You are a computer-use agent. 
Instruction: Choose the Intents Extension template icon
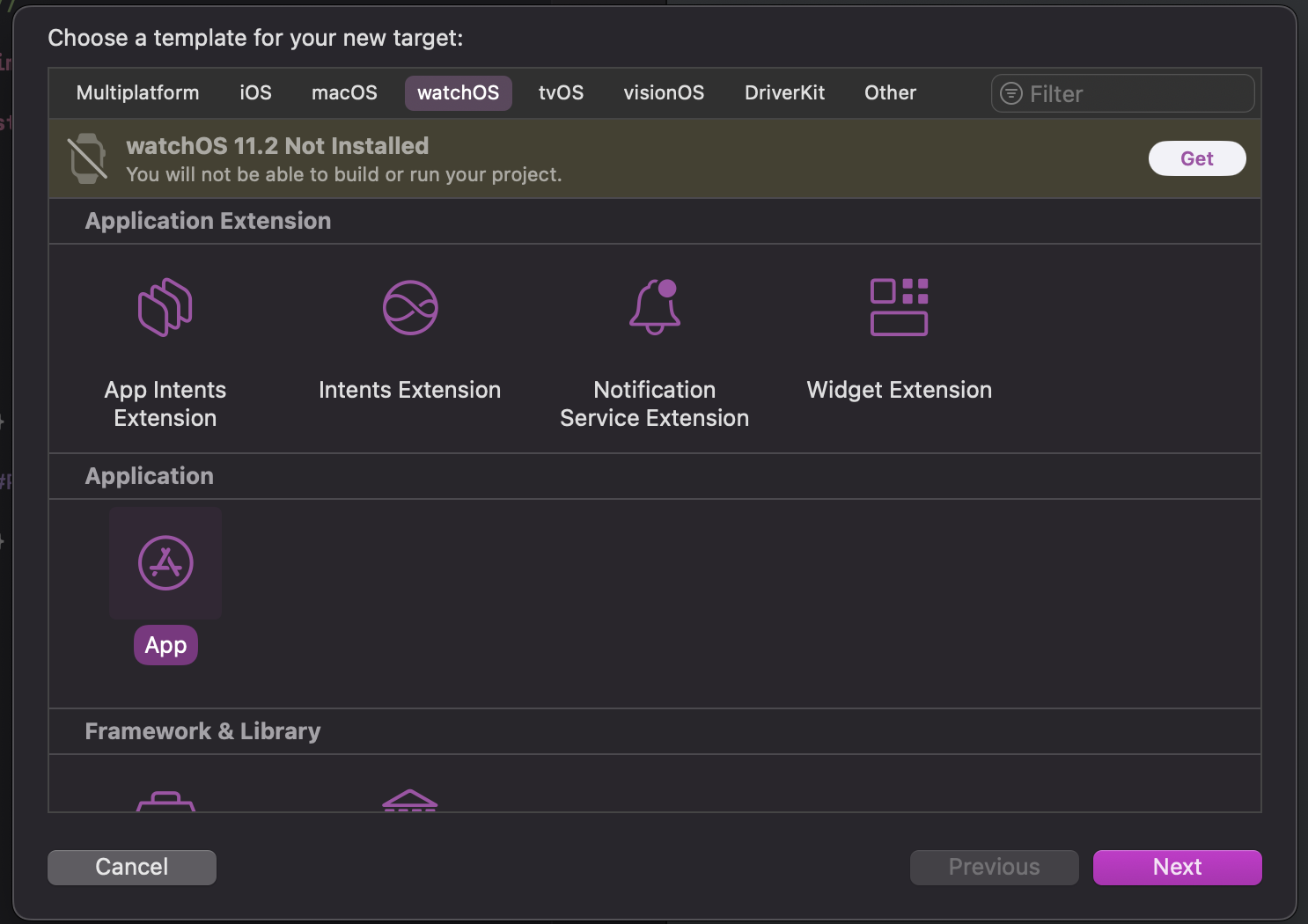(410, 307)
